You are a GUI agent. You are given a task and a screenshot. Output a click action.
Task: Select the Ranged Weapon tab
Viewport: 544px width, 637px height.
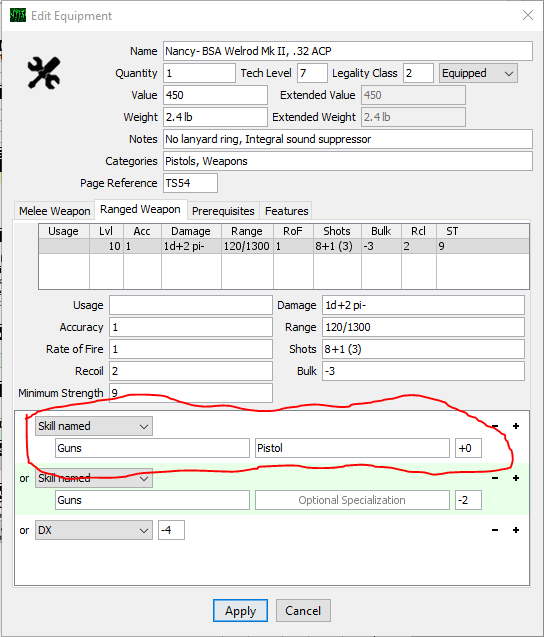[x=141, y=210]
